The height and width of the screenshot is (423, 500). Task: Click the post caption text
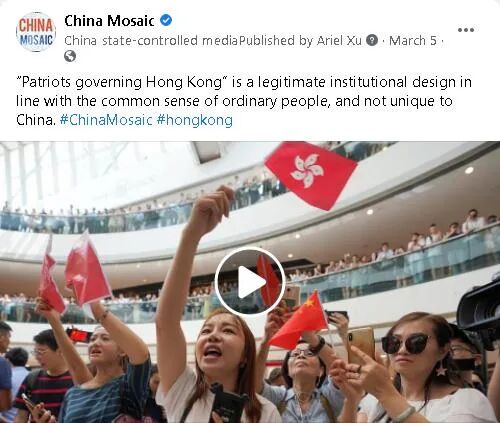[x=244, y=101]
